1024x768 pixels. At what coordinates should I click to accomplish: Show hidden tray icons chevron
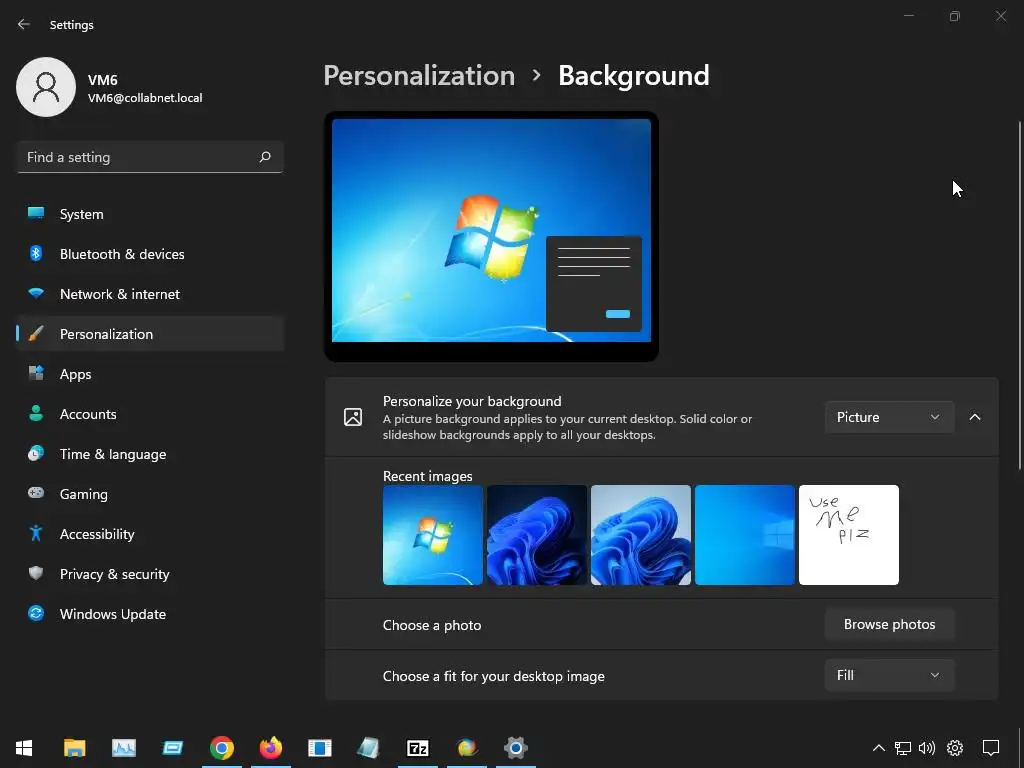click(x=879, y=748)
